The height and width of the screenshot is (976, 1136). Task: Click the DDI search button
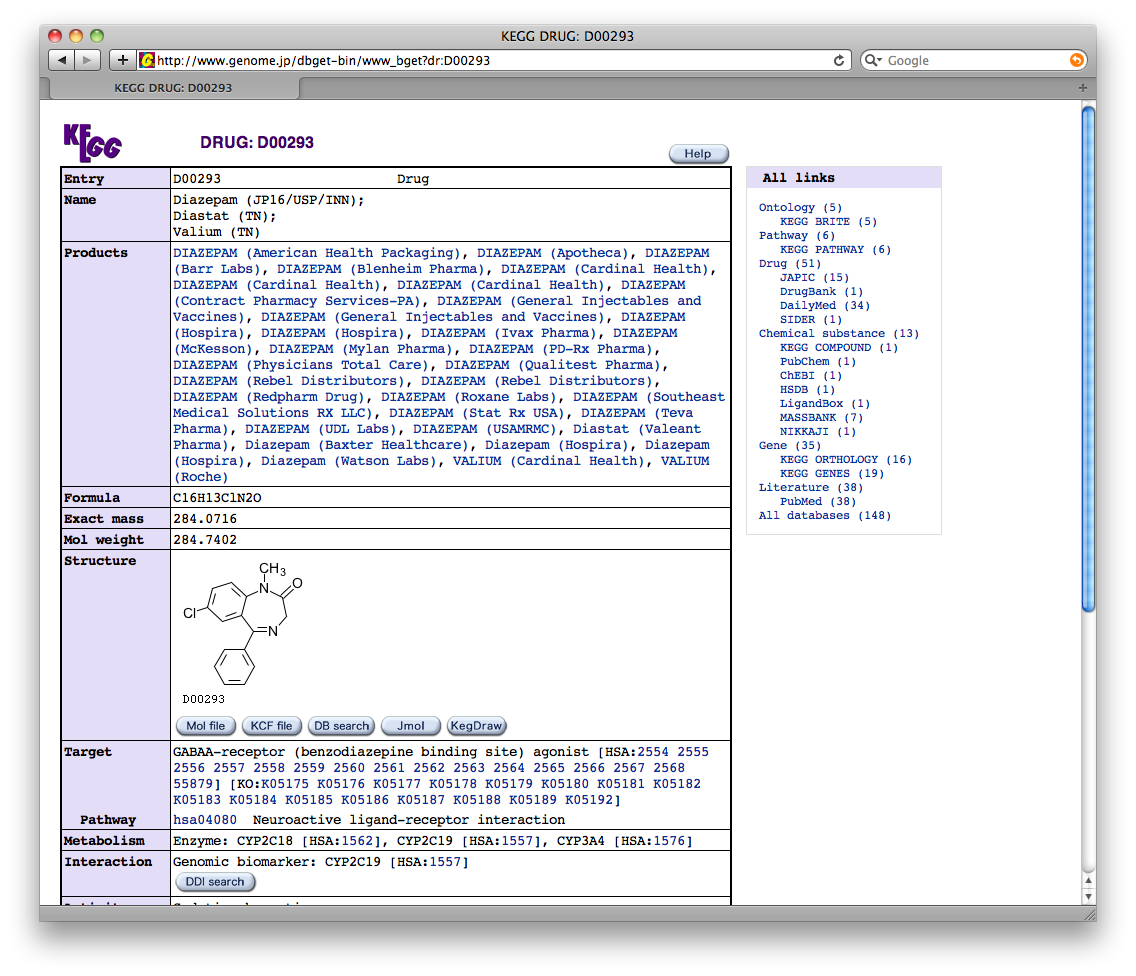pos(215,882)
